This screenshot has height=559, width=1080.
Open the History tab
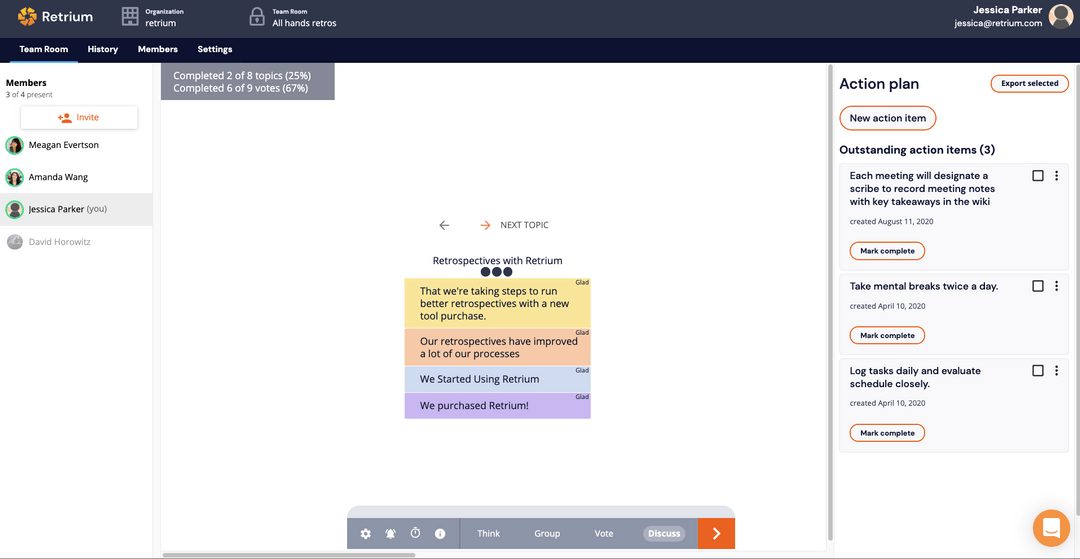(103, 50)
